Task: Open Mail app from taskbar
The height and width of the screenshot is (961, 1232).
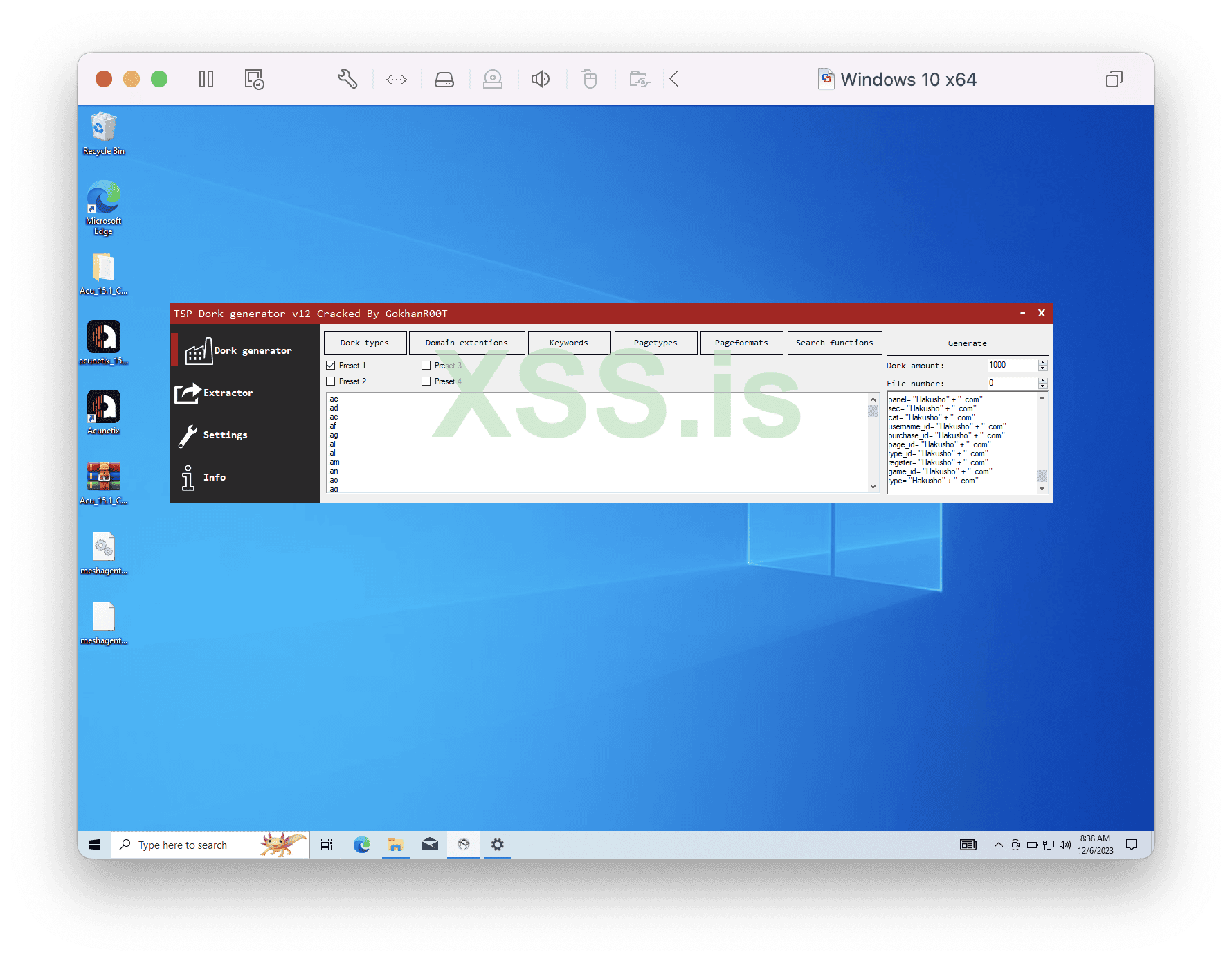Action: [430, 845]
